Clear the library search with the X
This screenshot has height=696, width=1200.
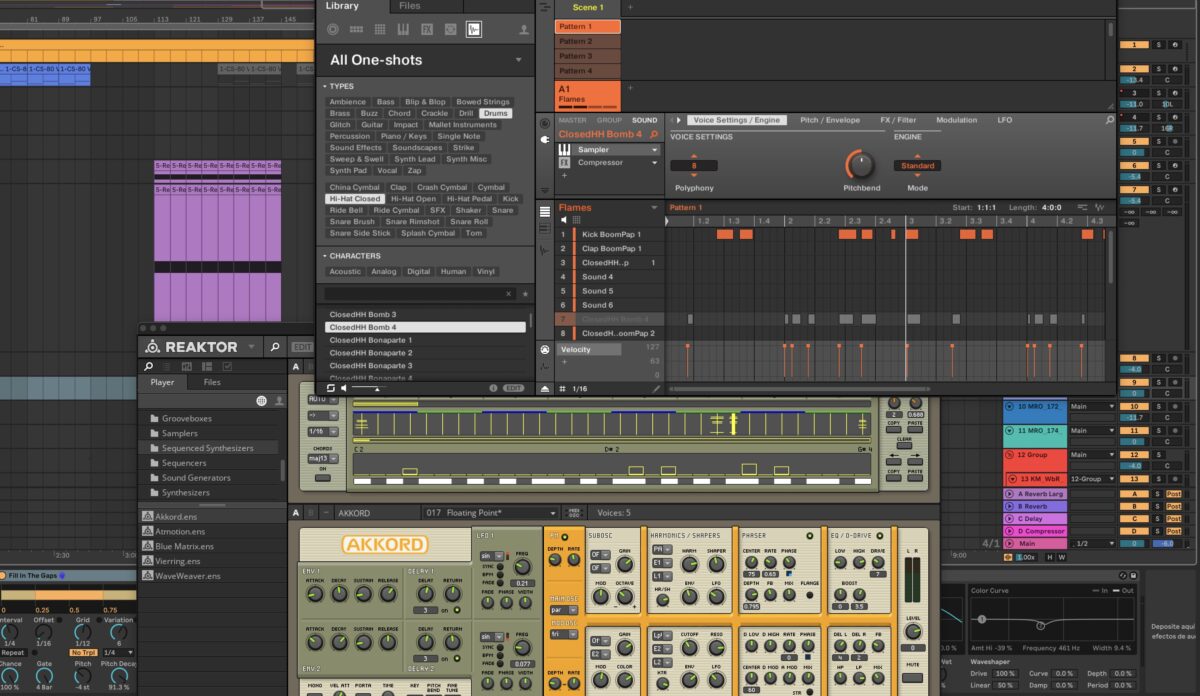pyautogui.click(x=508, y=294)
